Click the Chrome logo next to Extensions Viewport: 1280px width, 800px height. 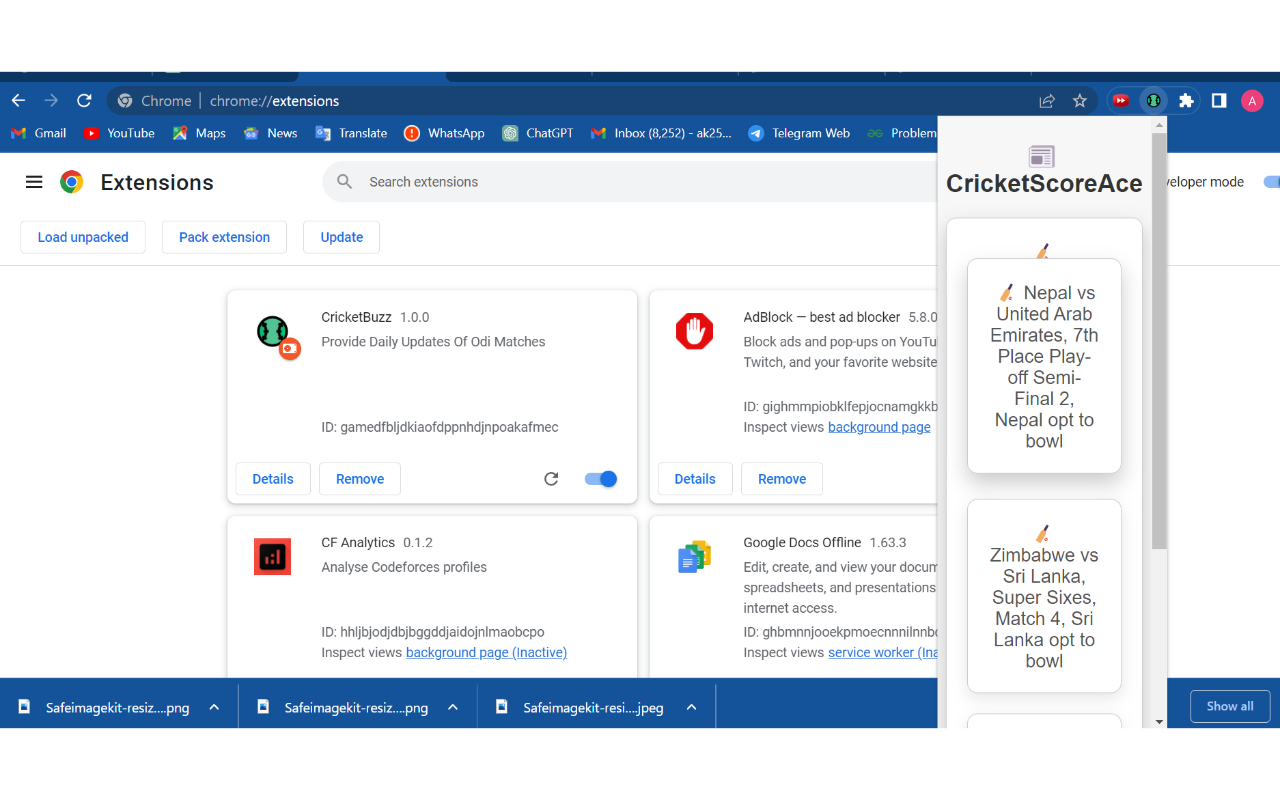pyautogui.click(x=71, y=182)
